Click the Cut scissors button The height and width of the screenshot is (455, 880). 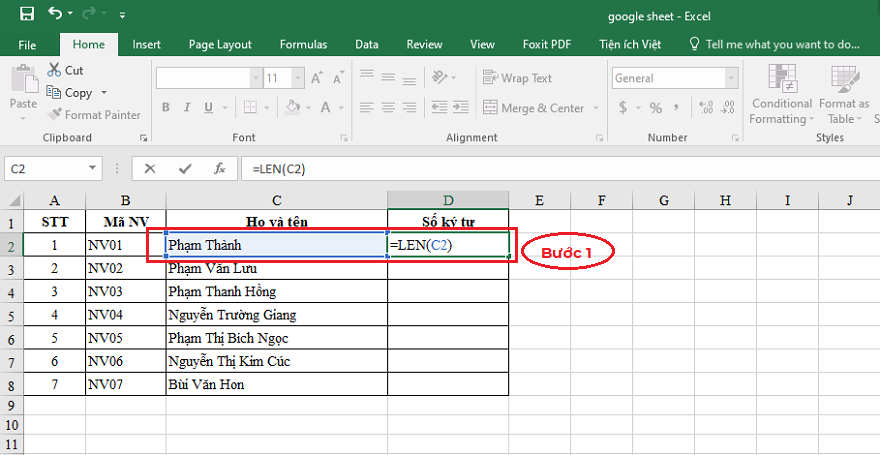click(66, 70)
